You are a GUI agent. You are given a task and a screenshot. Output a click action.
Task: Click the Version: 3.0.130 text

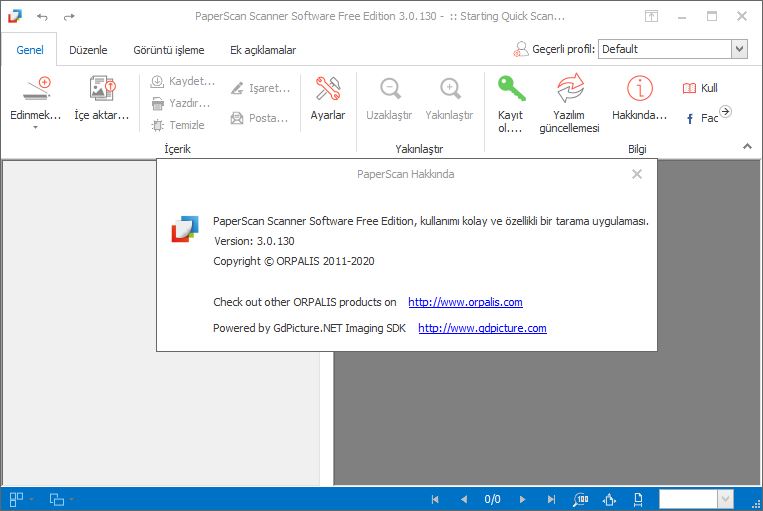coord(254,241)
